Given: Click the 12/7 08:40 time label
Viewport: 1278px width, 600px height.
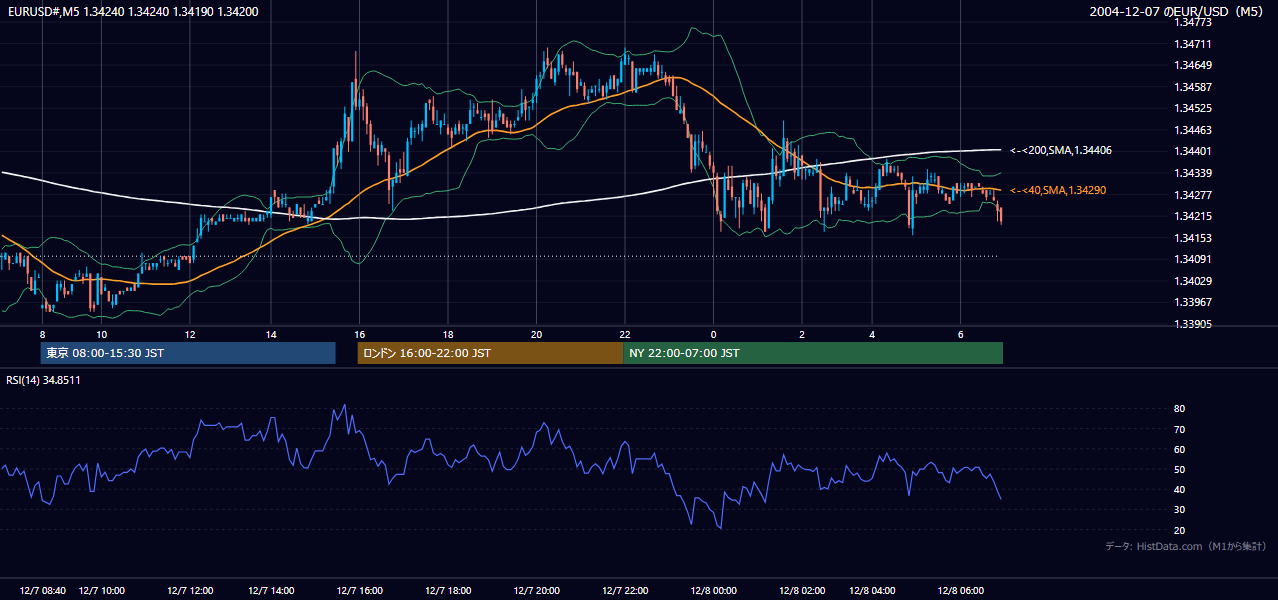Looking at the screenshot, I should coord(43,591).
